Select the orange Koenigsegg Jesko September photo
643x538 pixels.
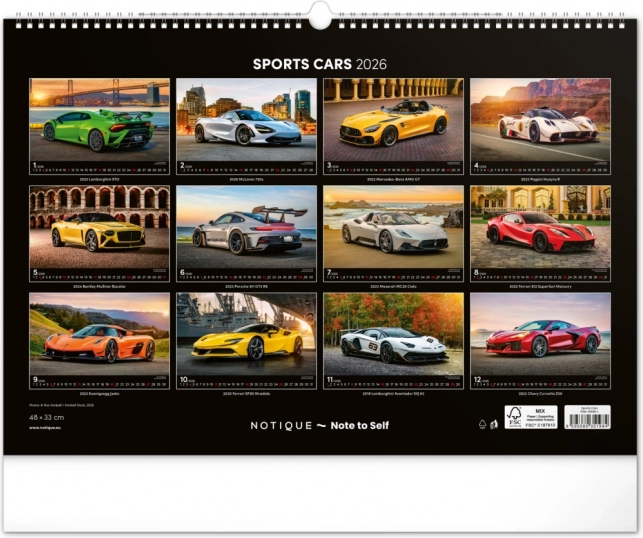coord(99,334)
